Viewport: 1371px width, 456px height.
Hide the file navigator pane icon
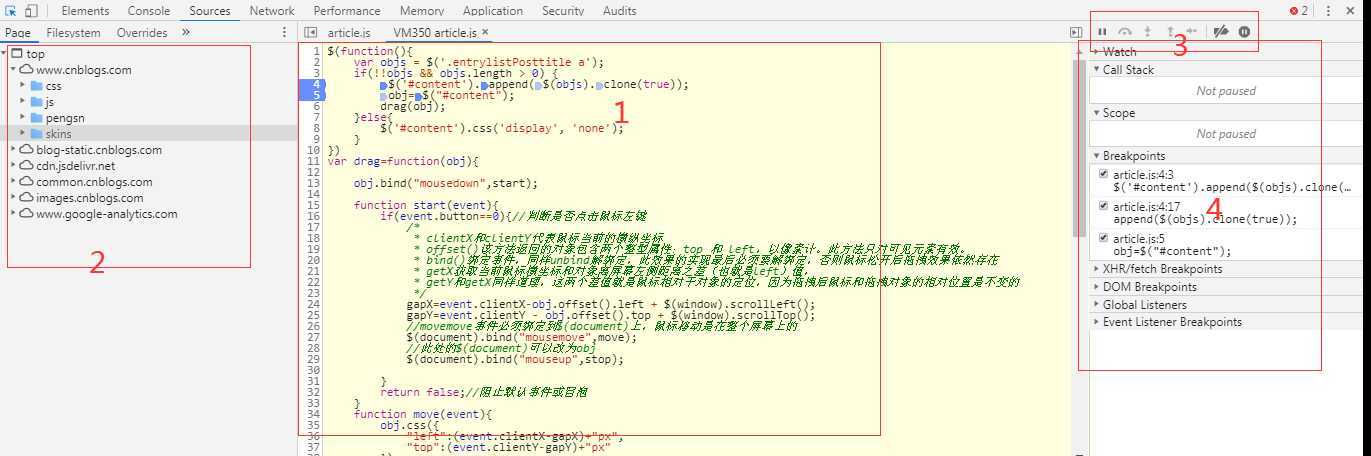click(x=311, y=33)
